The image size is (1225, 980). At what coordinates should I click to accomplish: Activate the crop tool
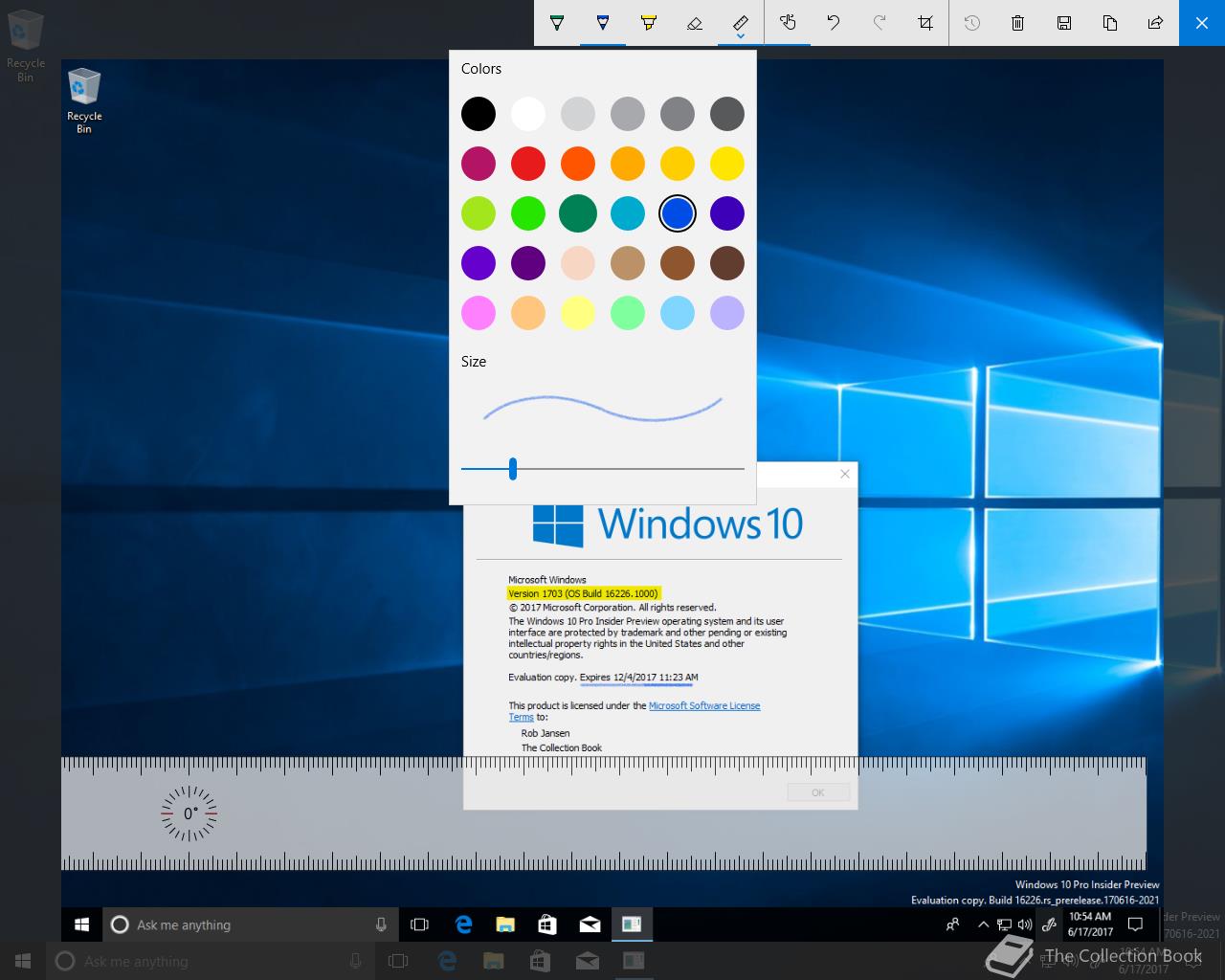925,23
